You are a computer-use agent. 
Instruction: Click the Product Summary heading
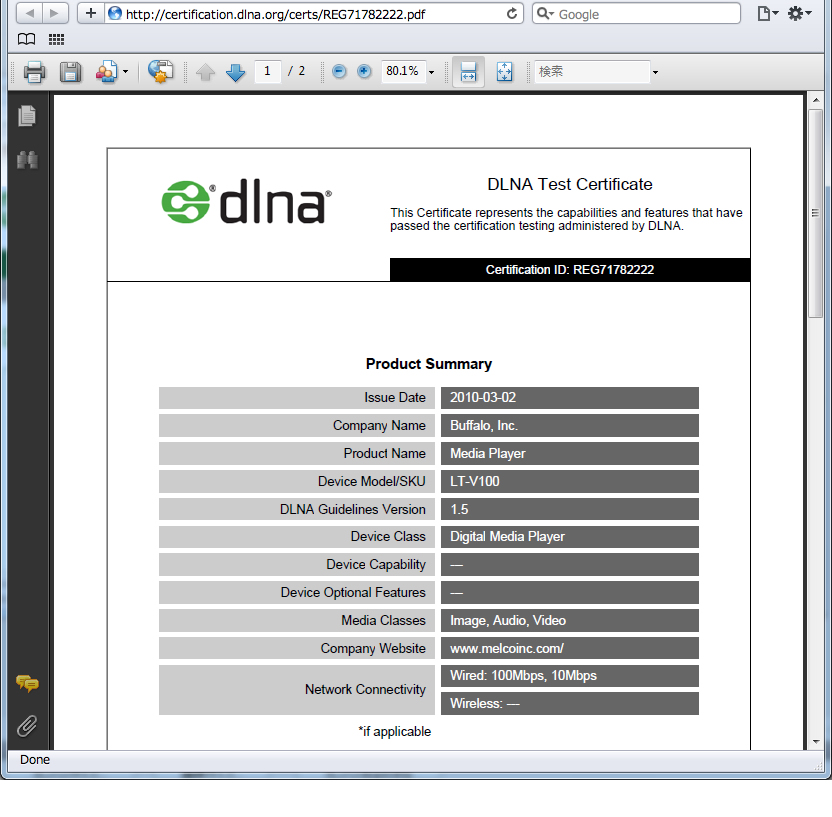click(429, 364)
